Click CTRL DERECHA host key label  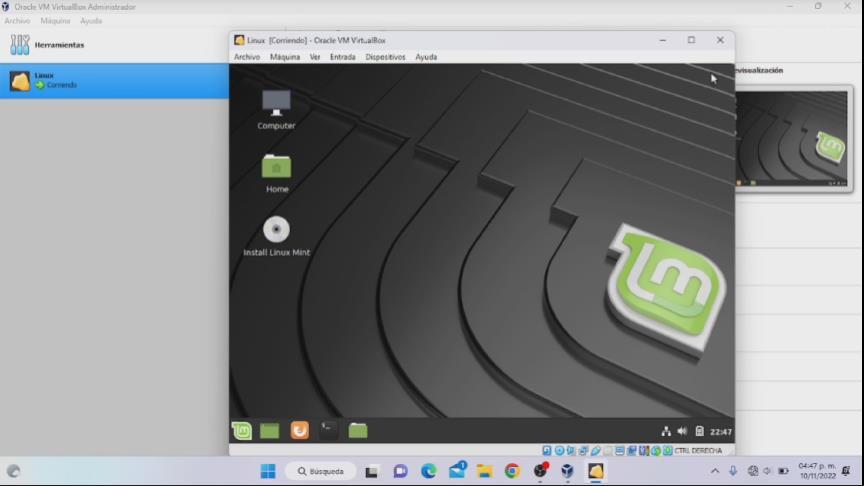click(x=698, y=451)
